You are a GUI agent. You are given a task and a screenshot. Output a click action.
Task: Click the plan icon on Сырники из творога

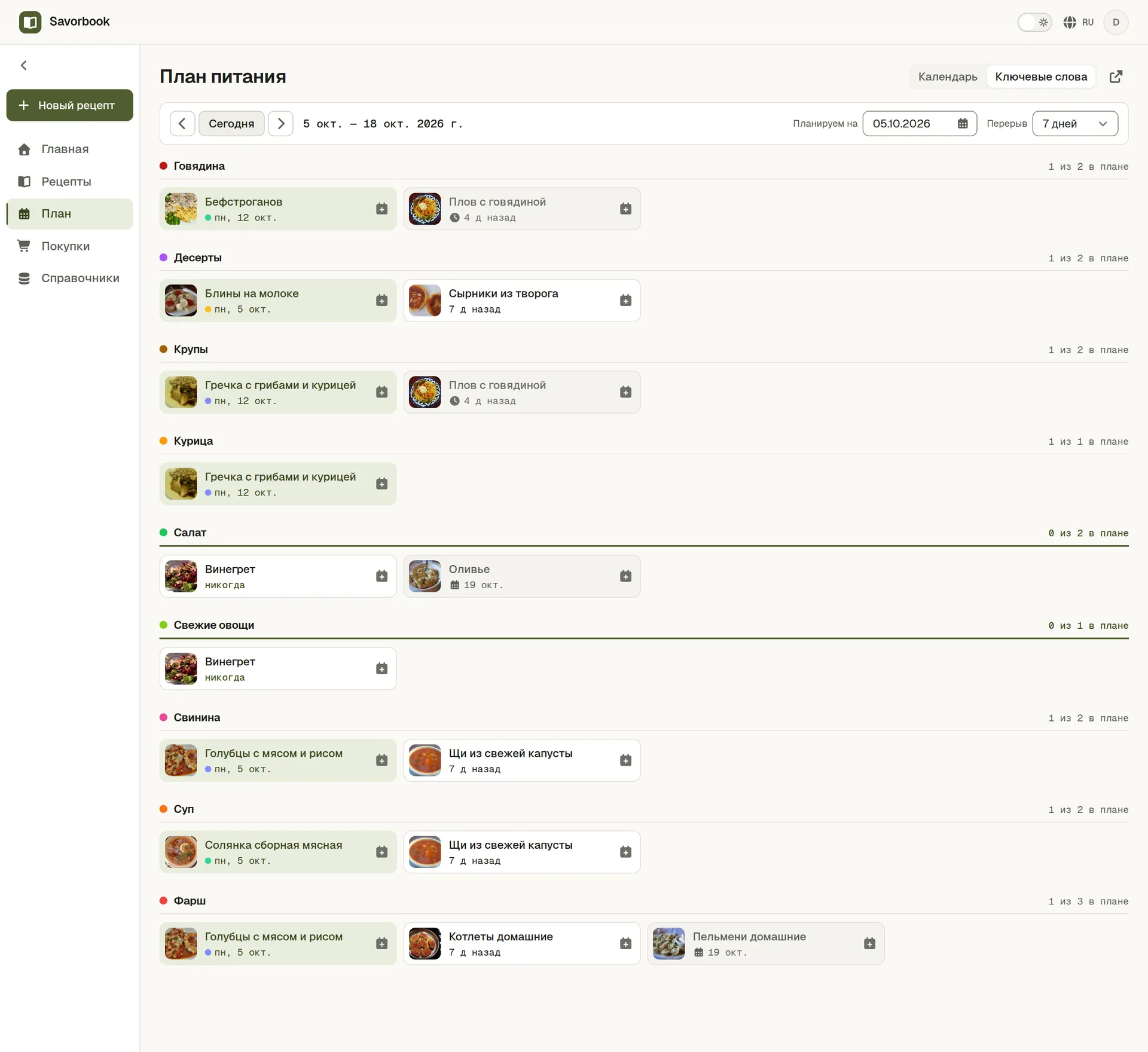625,301
